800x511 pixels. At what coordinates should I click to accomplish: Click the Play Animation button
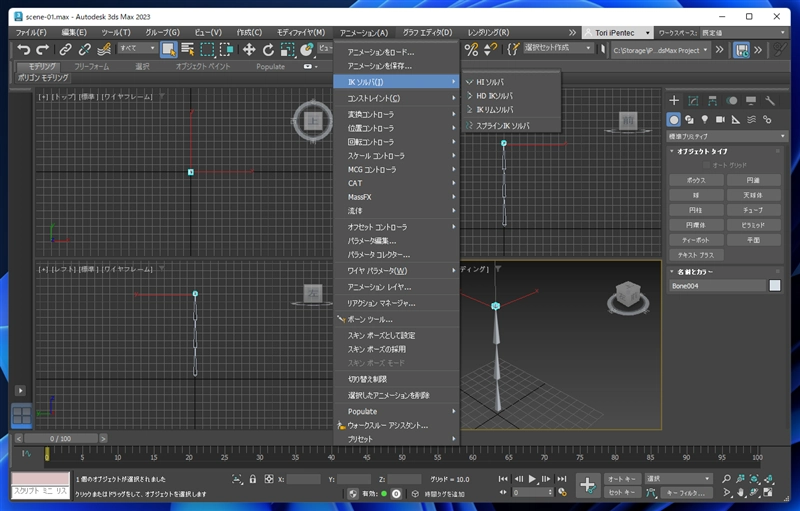[532, 479]
